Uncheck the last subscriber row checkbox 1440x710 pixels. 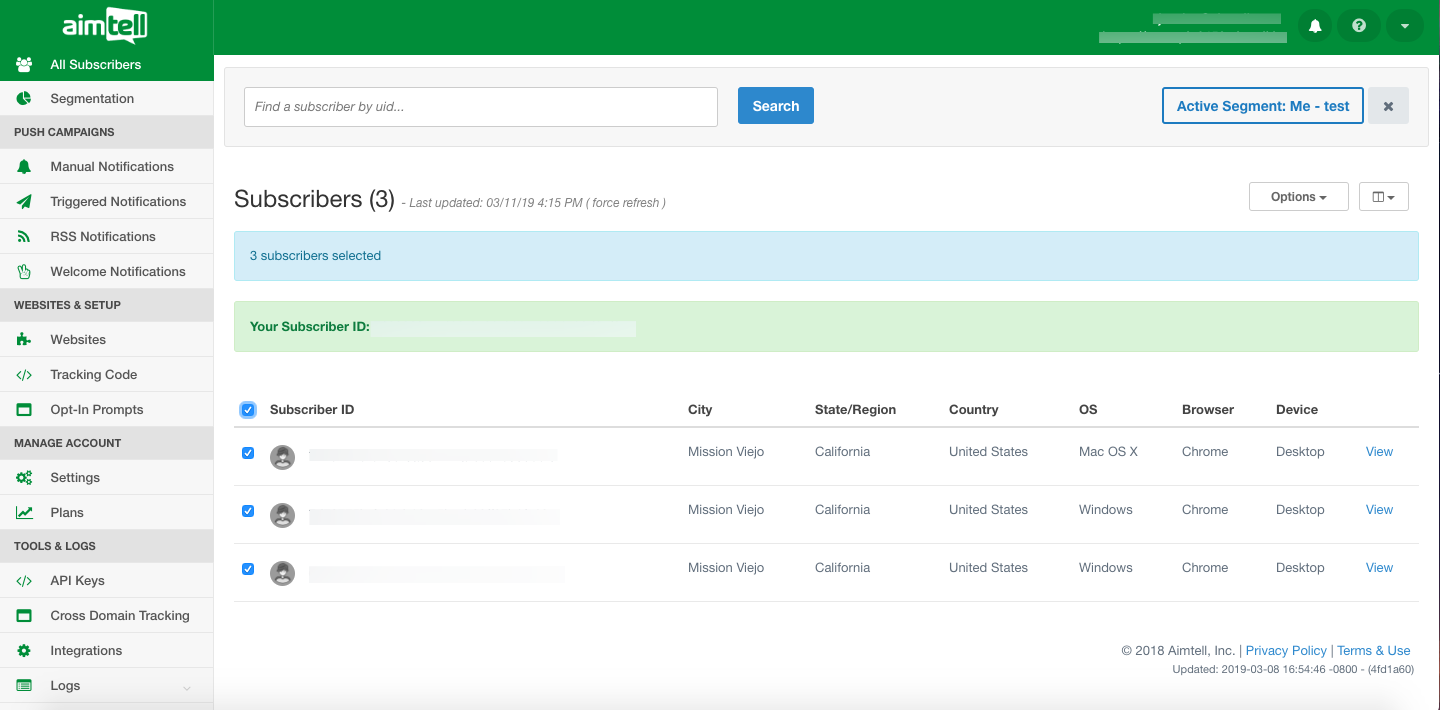coord(248,569)
